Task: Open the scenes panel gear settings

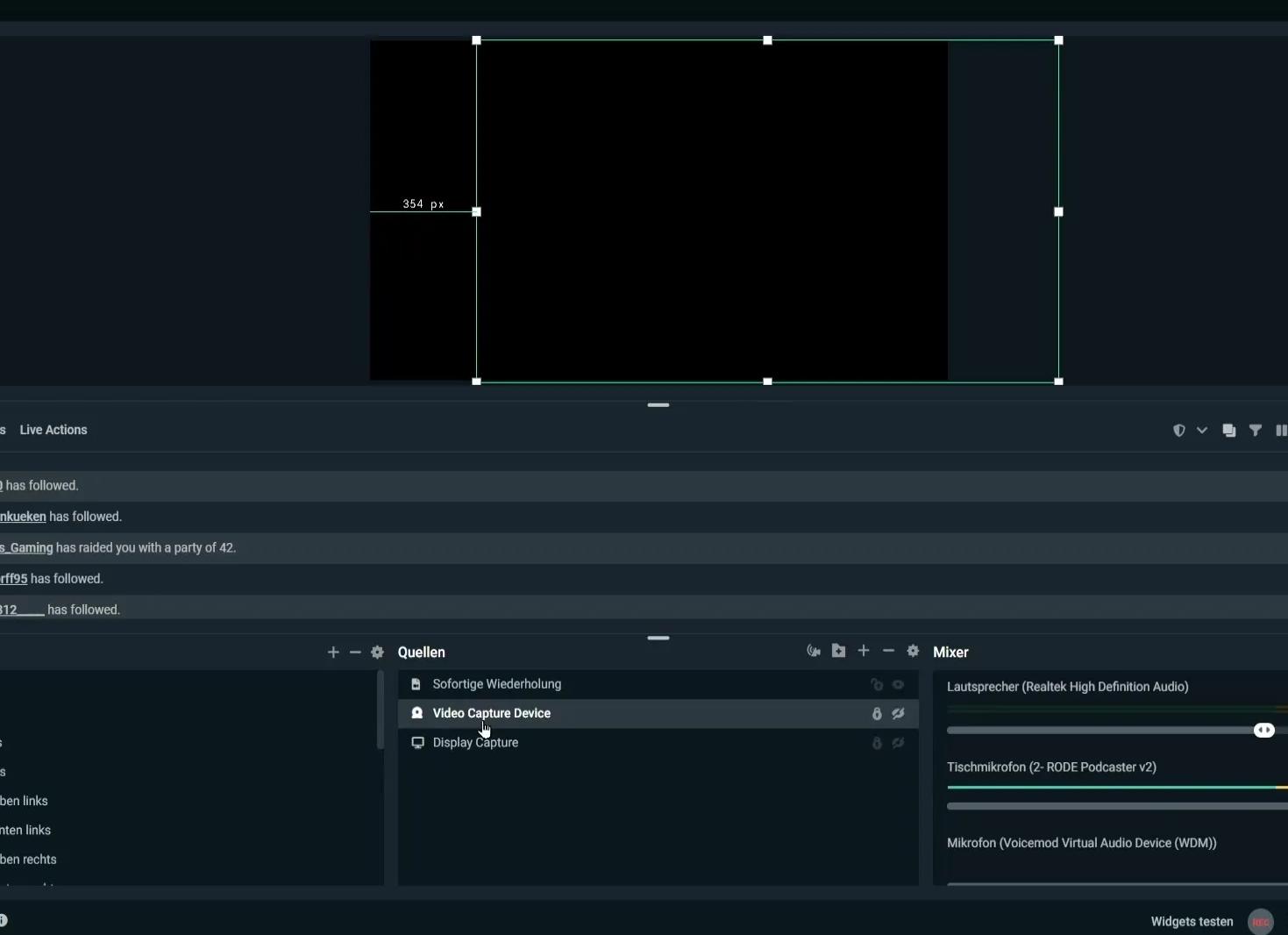Action: point(378,653)
